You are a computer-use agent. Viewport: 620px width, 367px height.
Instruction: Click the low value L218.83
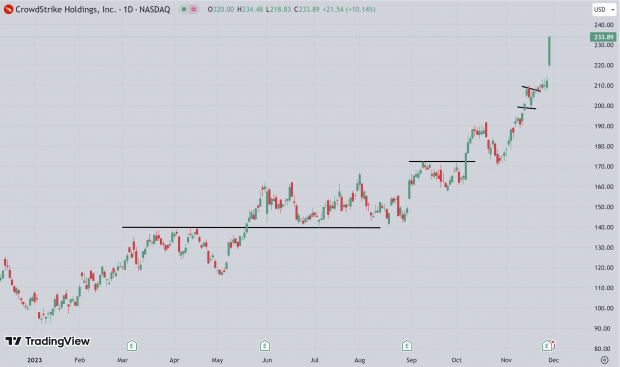(x=279, y=9)
